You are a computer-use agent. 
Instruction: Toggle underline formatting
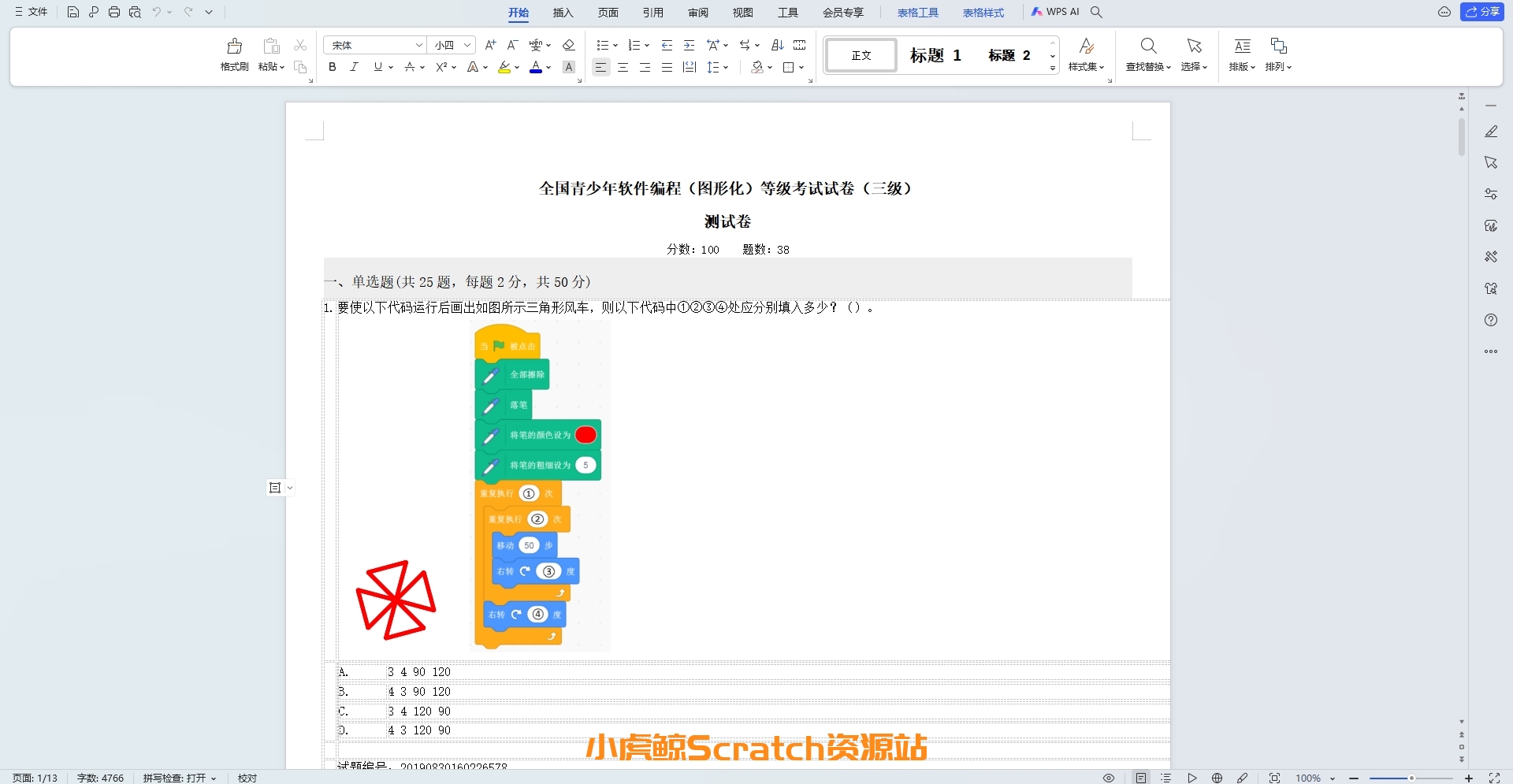(x=378, y=68)
